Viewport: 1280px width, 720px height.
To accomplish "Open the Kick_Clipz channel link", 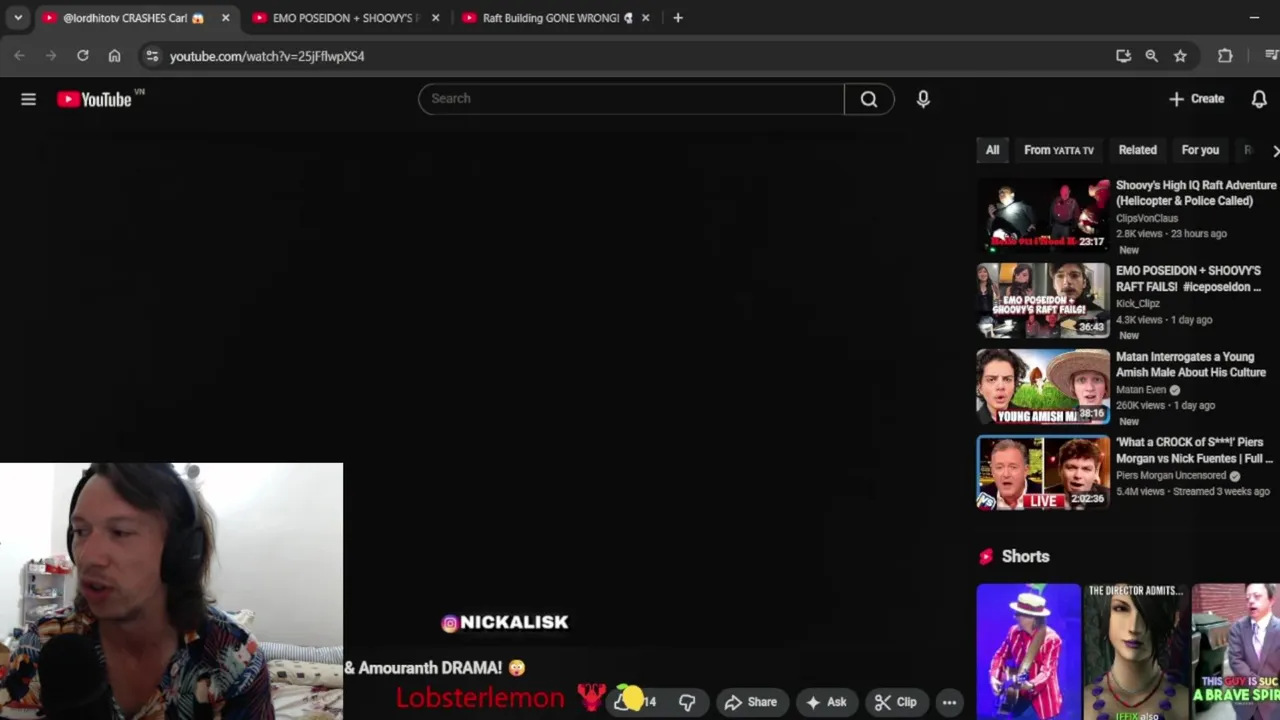I will (1138, 304).
